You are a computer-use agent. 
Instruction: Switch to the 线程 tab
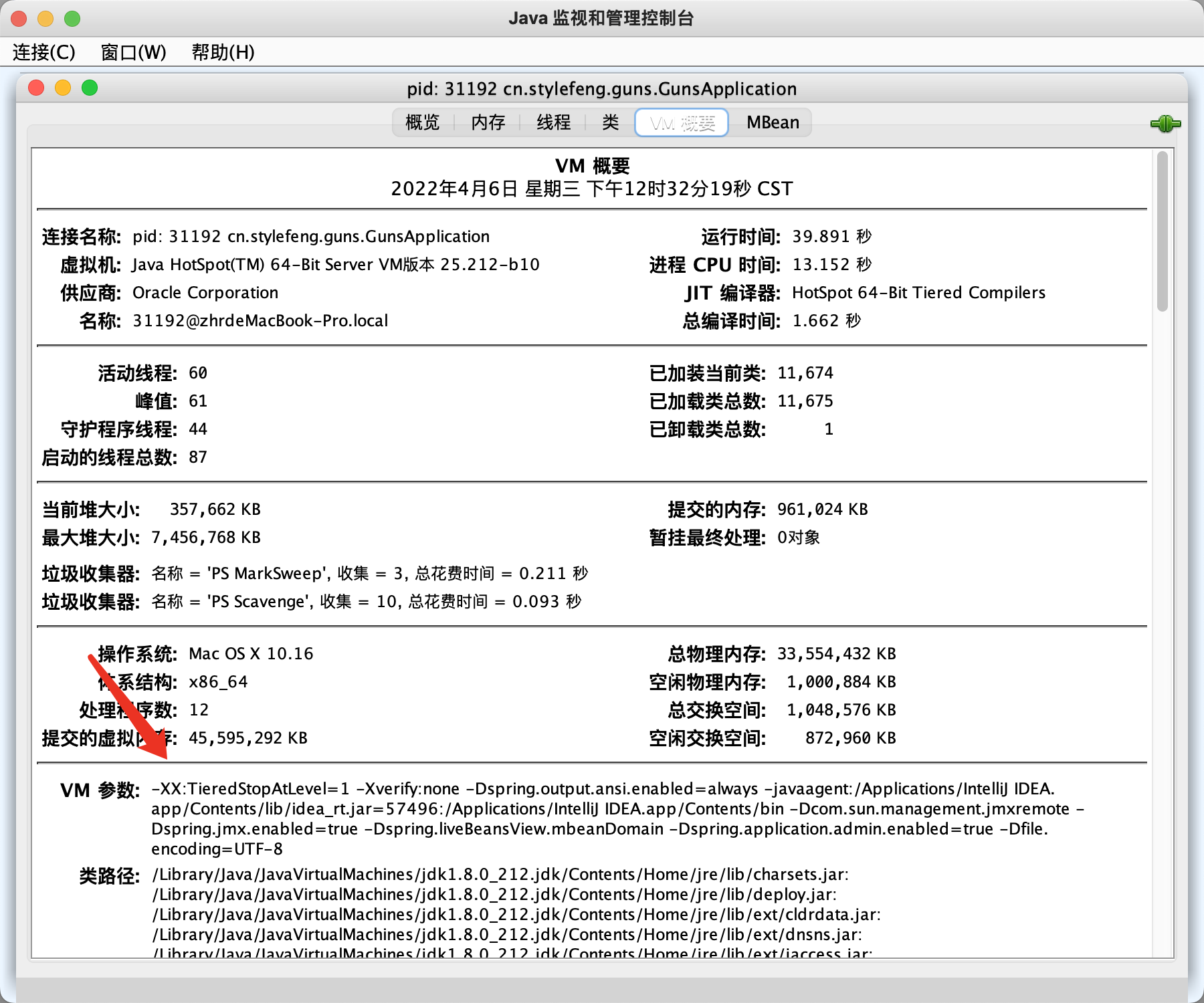click(x=554, y=122)
